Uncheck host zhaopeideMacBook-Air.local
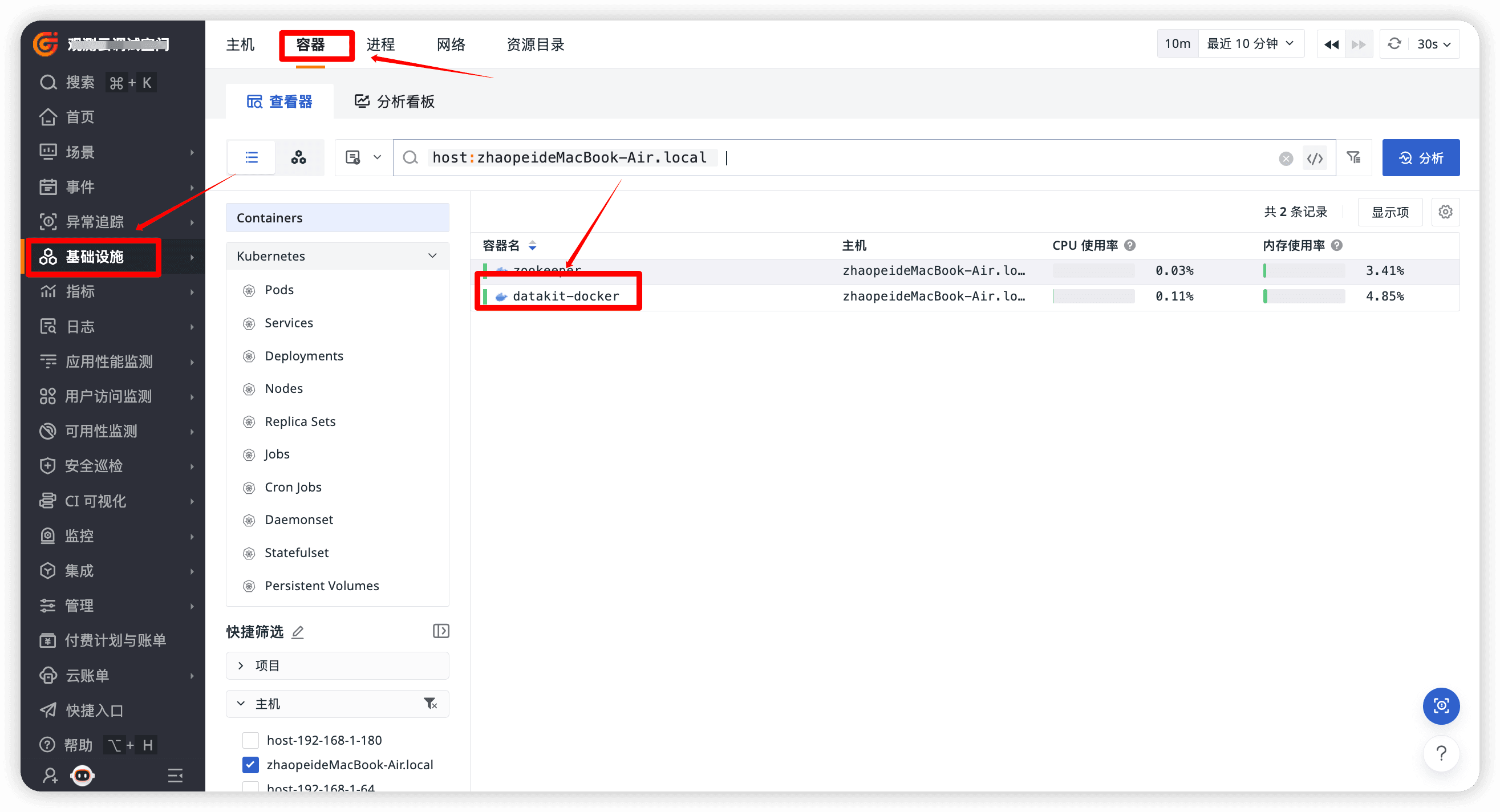This screenshot has height=812, width=1500. tap(250, 764)
